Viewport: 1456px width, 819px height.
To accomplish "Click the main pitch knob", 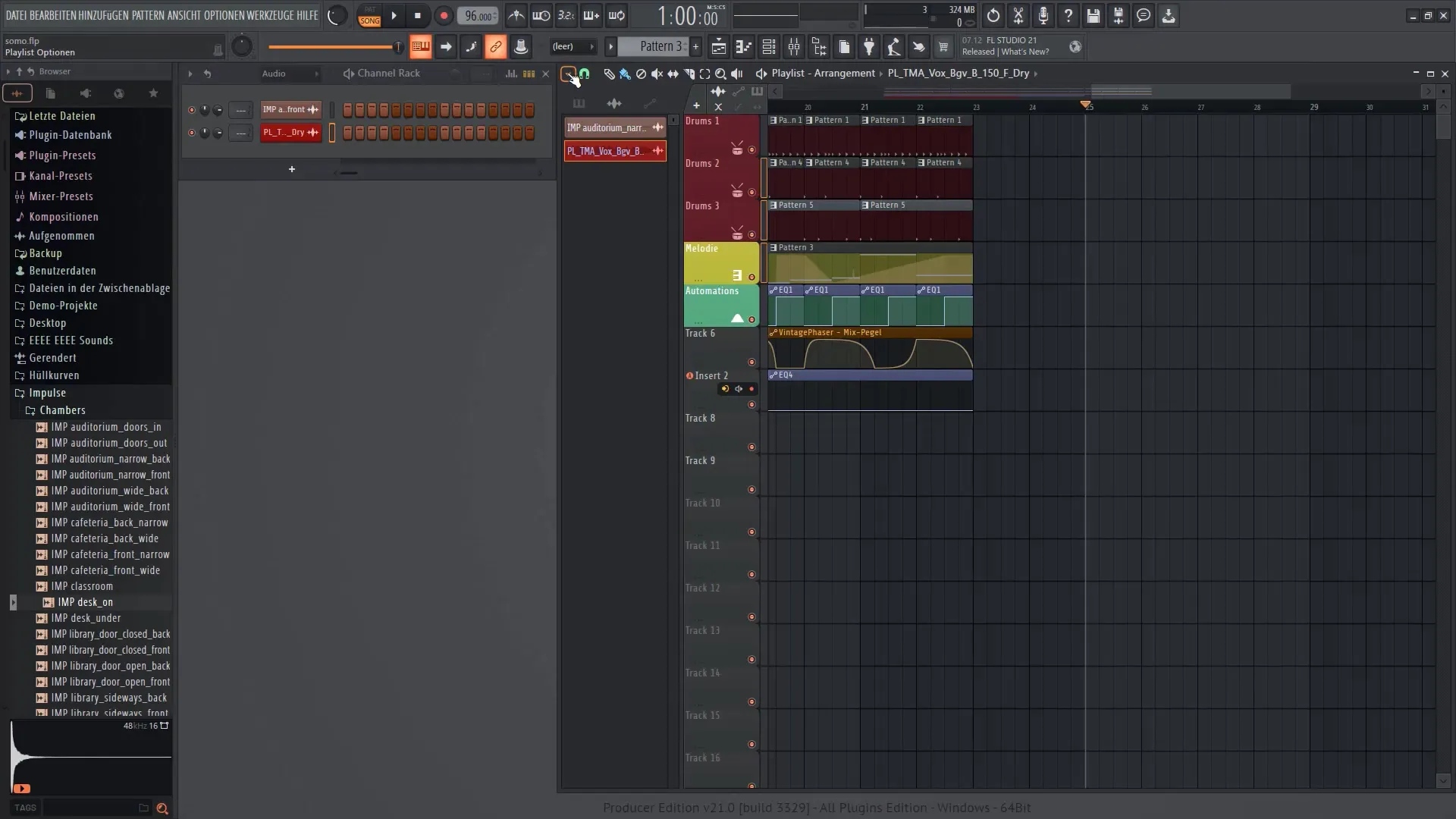I will click(242, 47).
